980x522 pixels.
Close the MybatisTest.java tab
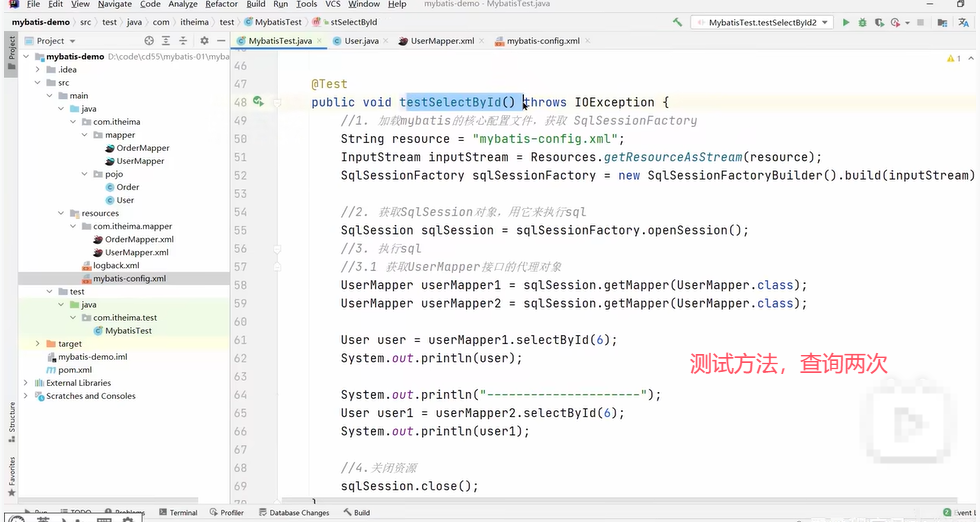coord(319,41)
